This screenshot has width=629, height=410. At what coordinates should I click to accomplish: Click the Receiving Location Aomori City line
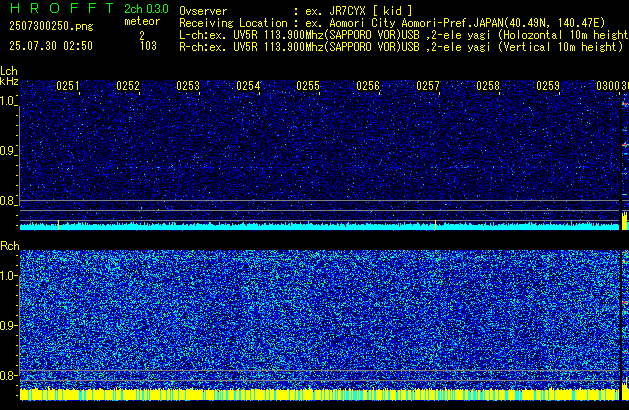(392, 23)
